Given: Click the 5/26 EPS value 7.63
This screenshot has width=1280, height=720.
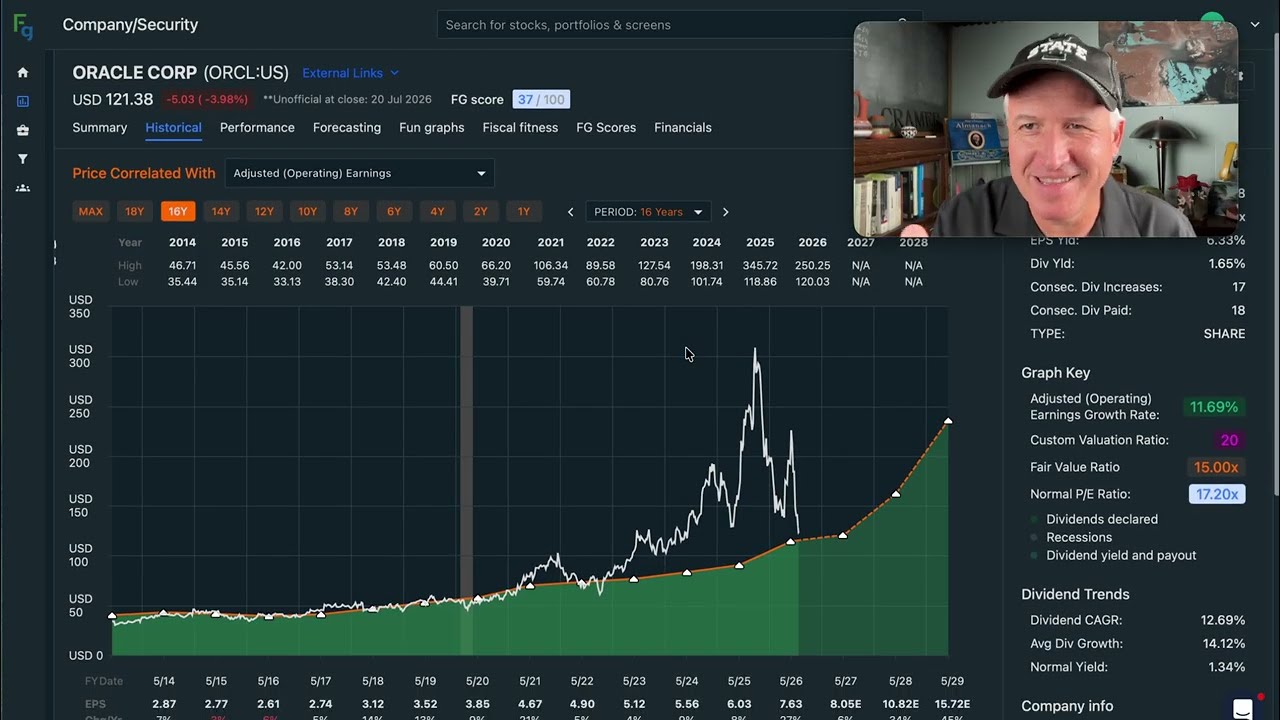Looking at the screenshot, I should click(x=791, y=704).
